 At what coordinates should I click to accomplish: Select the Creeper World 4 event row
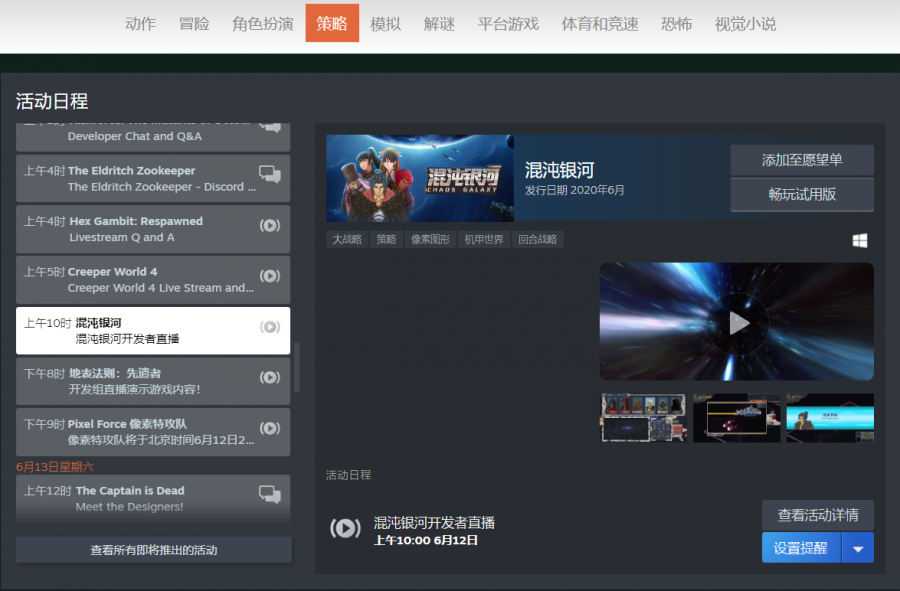[153, 280]
